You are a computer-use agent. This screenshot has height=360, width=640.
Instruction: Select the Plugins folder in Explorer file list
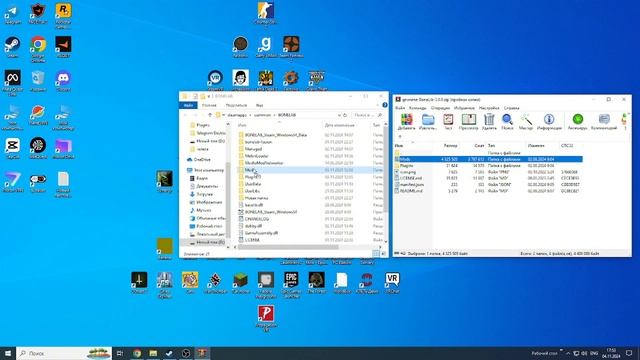pyautogui.click(x=253, y=177)
